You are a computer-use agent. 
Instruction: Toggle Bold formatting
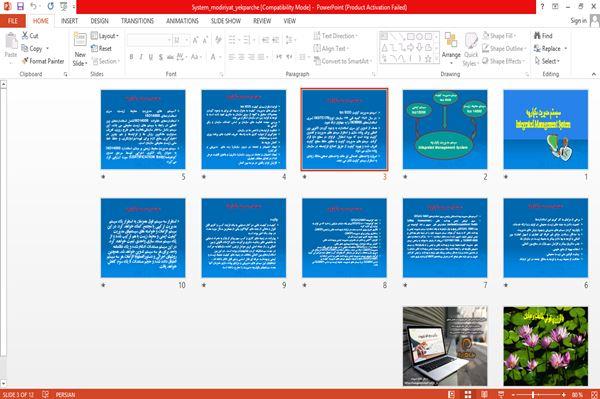(x=131, y=57)
